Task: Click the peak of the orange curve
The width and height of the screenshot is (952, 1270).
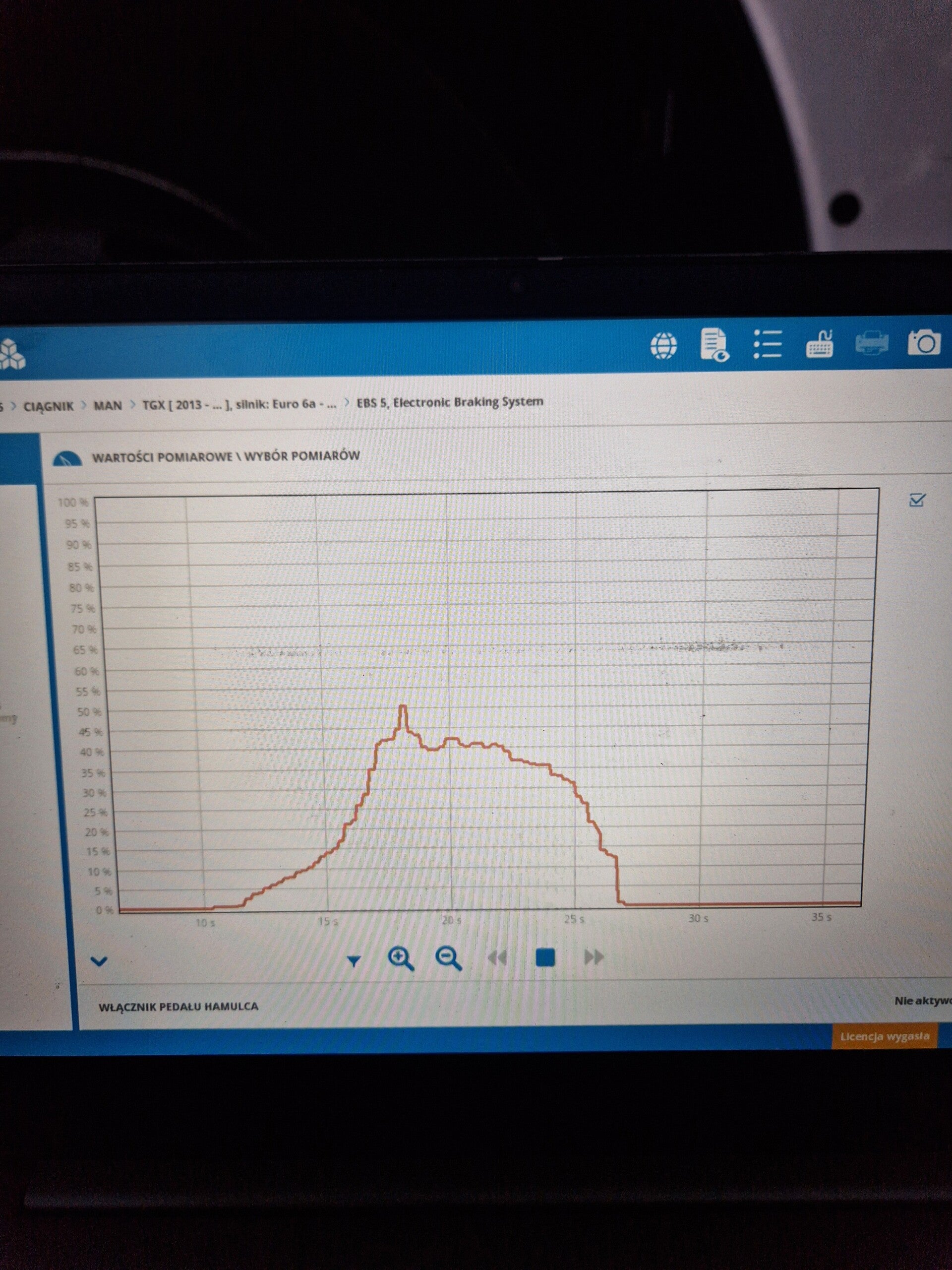Action: point(402,705)
